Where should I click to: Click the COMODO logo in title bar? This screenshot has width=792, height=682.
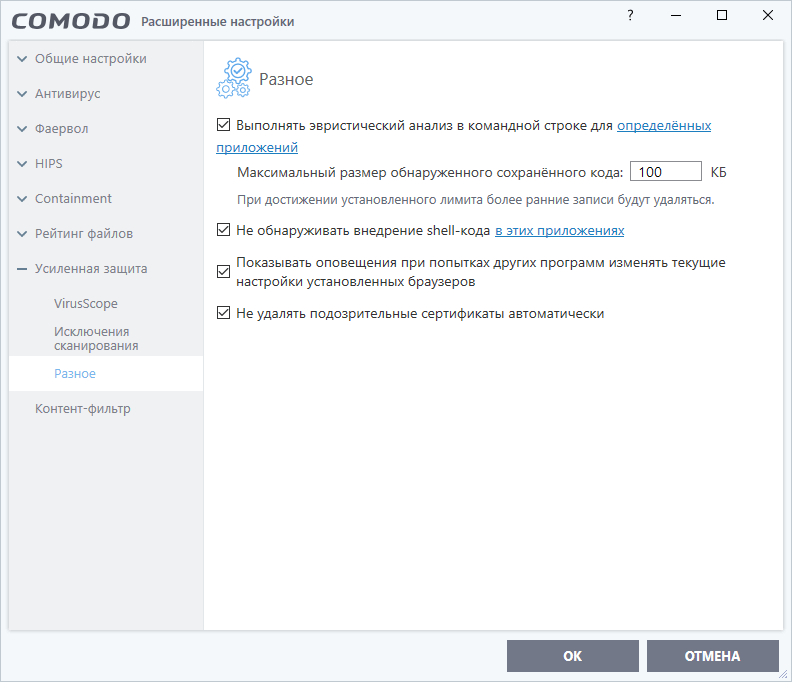(71, 21)
